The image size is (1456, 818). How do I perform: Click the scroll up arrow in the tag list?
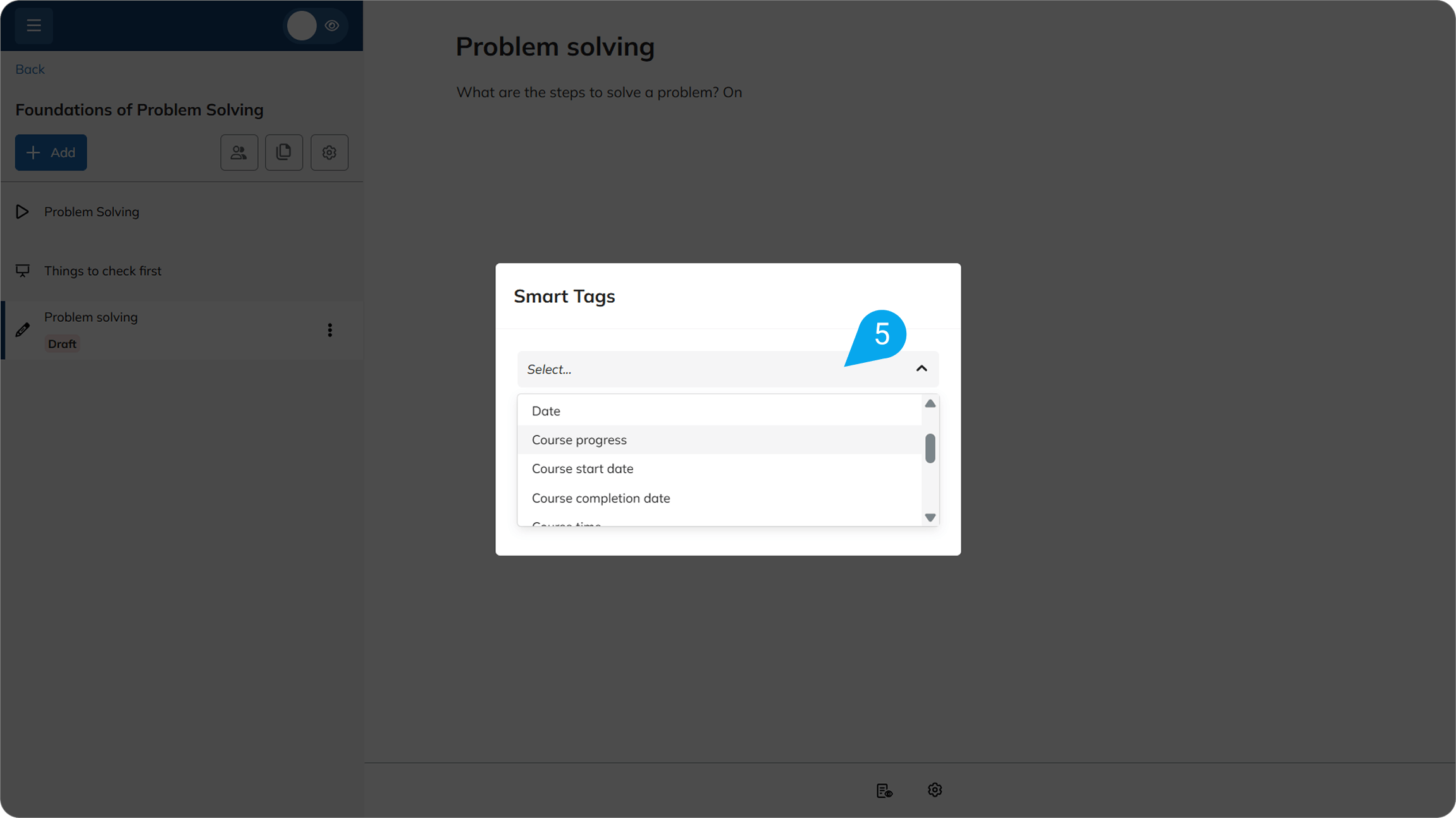tap(930, 403)
